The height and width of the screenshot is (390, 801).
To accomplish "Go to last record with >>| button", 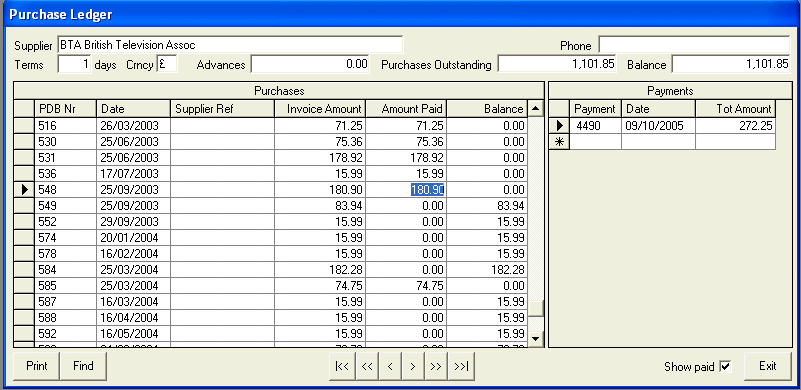I will [461, 366].
